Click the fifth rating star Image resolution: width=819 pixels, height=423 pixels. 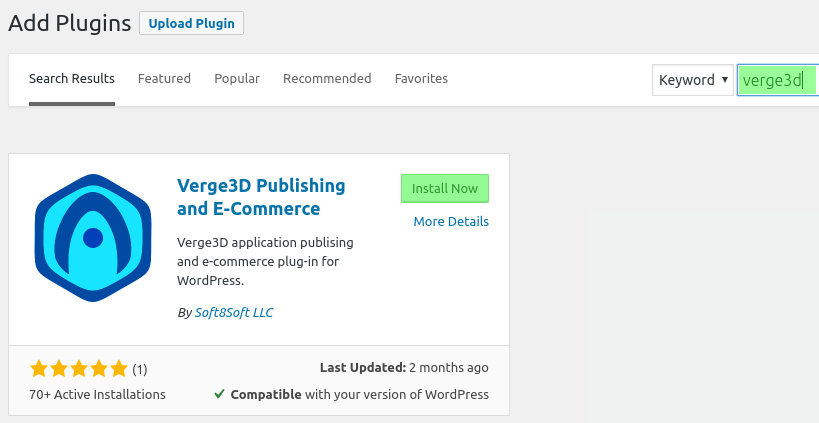point(119,369)
